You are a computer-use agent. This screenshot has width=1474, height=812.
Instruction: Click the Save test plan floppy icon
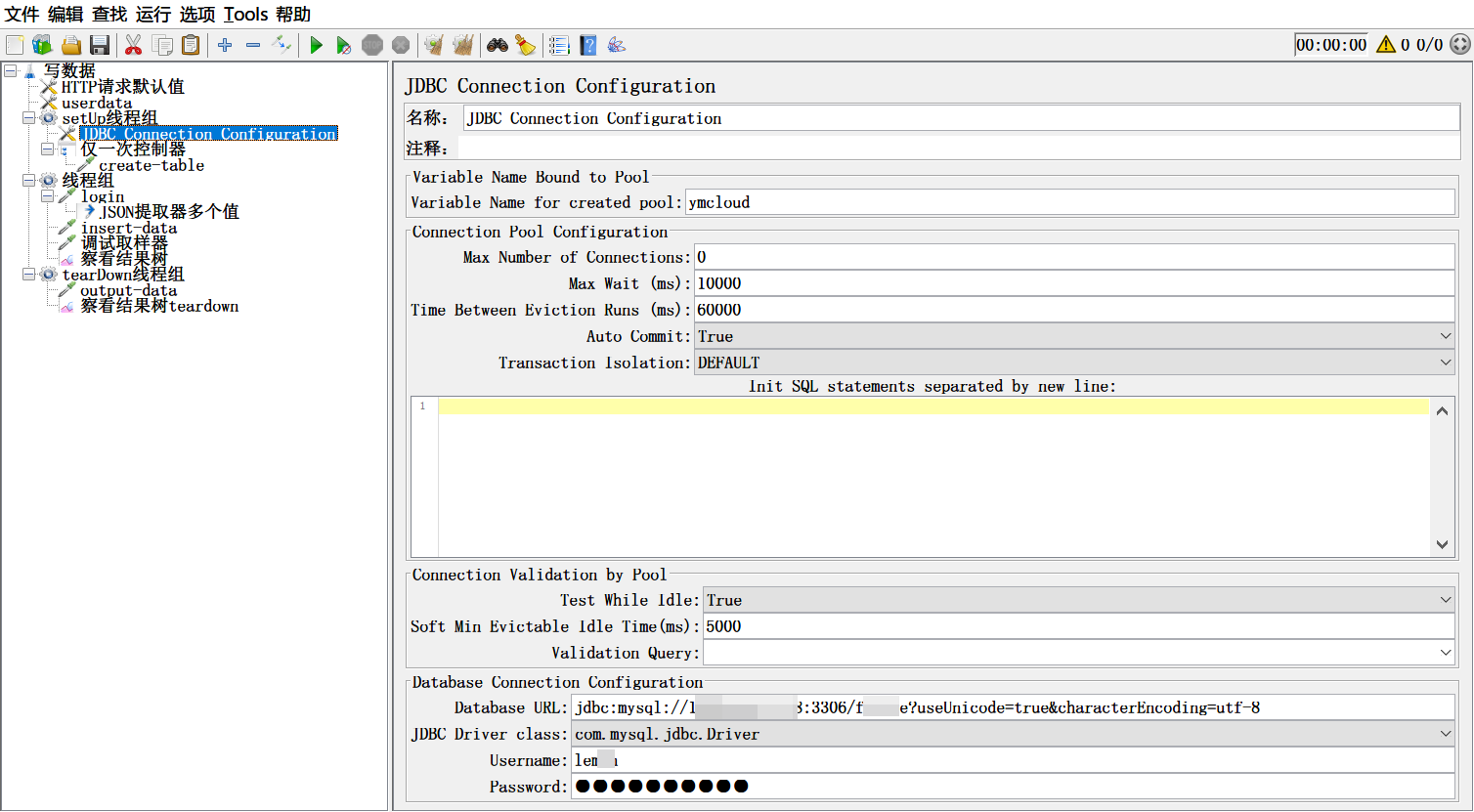pyautogui.click(x=99, y=45)
